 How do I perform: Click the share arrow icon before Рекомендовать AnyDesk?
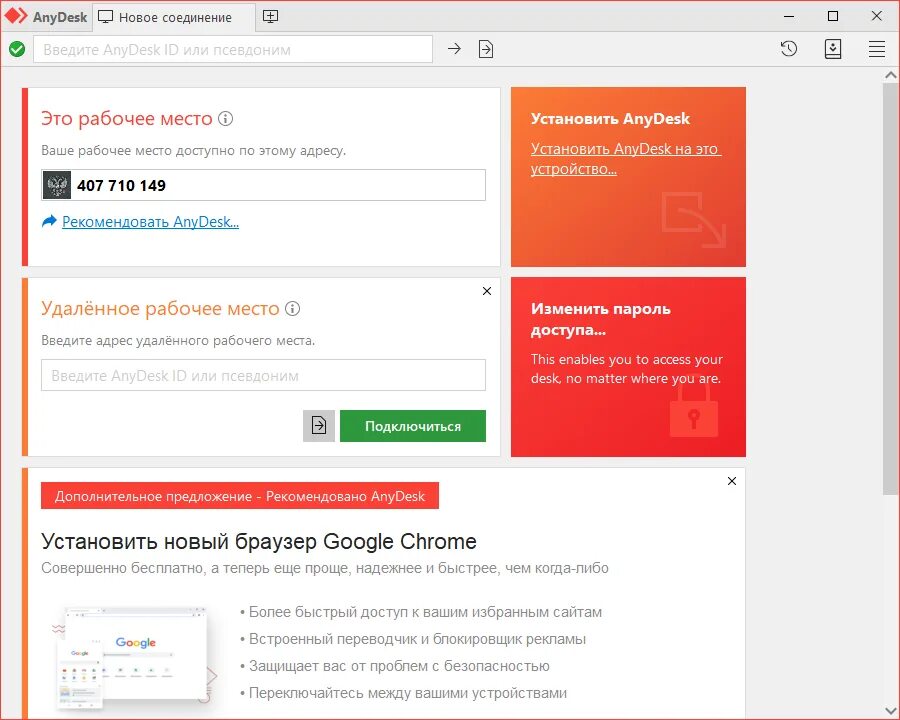click(49, 221)
